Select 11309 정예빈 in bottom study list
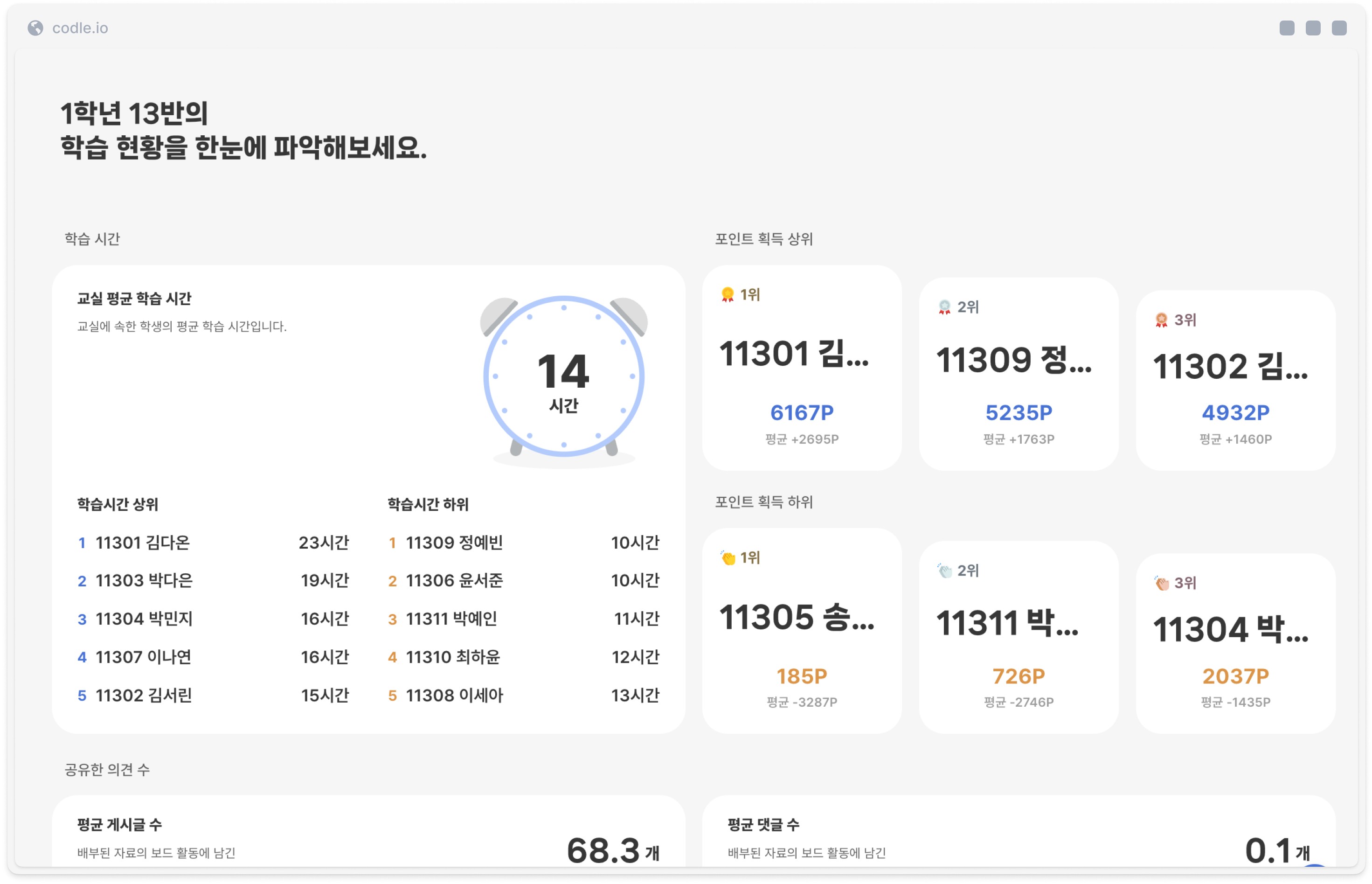The height and width of the screenshot is (884, 1372). pos(453,543)
